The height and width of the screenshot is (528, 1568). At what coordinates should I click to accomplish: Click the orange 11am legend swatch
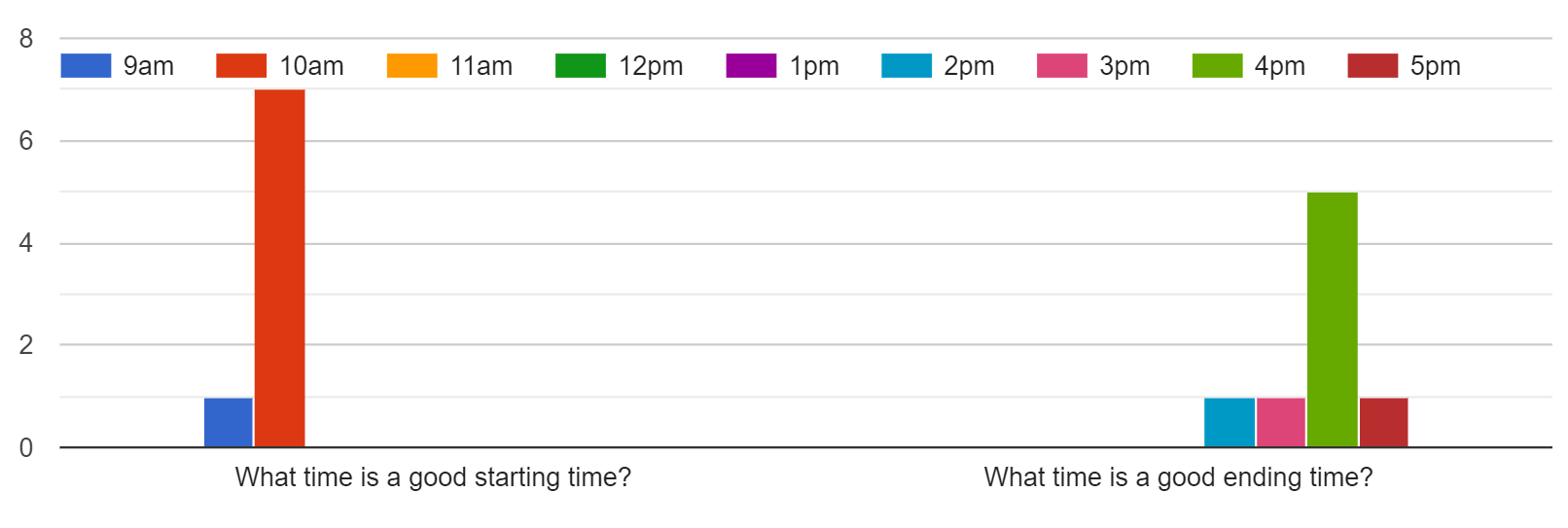click(412, 65)
